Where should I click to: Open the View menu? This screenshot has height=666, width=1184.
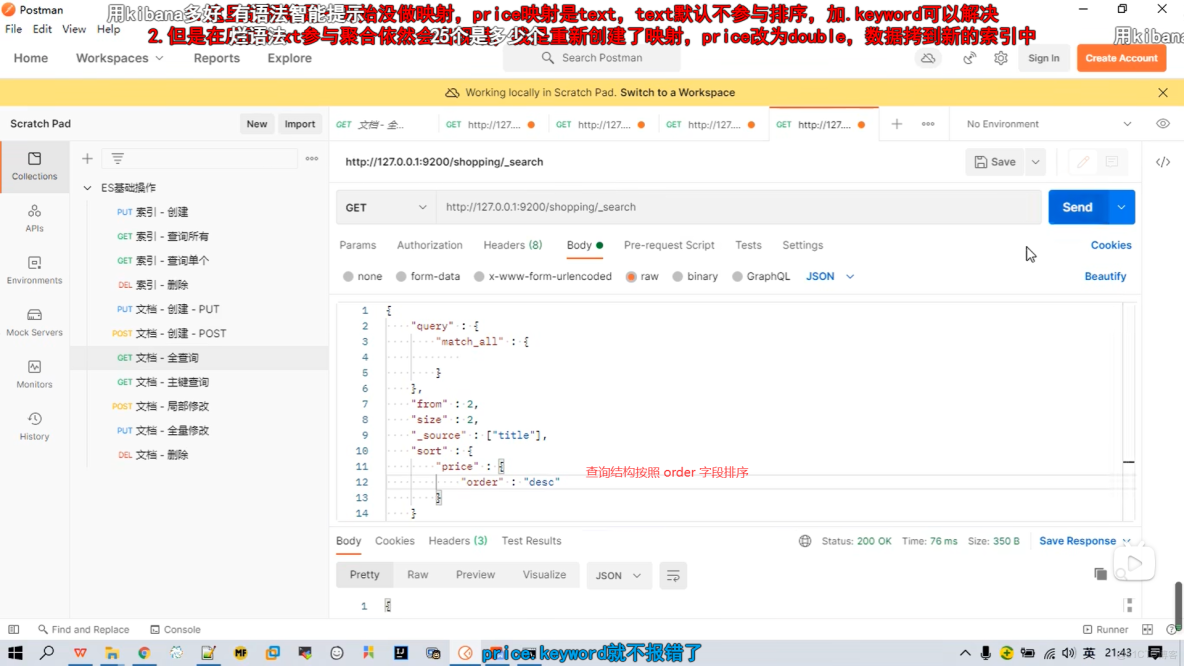(x=73, y=29)
